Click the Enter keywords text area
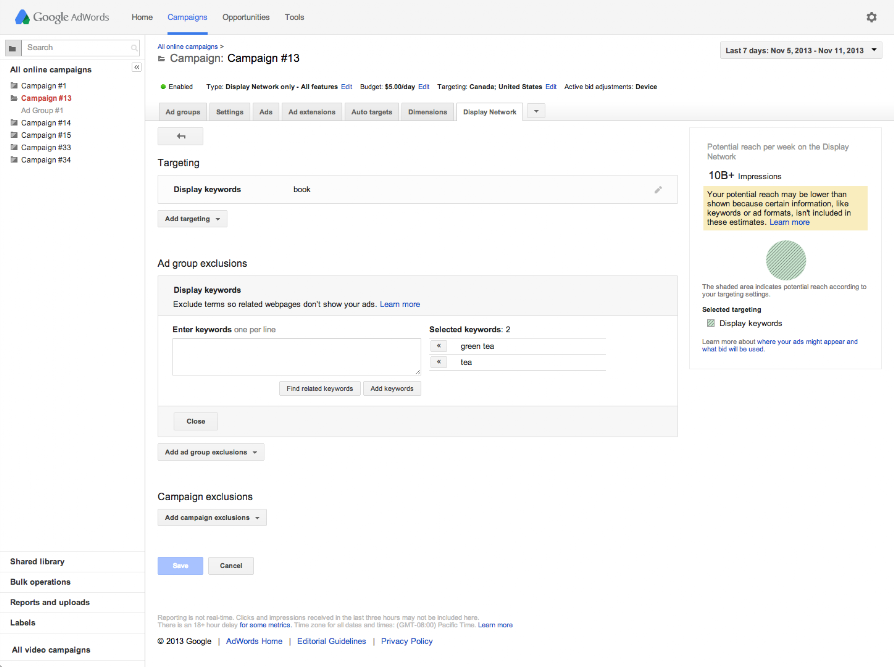The width and height of the screenshot is (895, 667). coord(296,356)
